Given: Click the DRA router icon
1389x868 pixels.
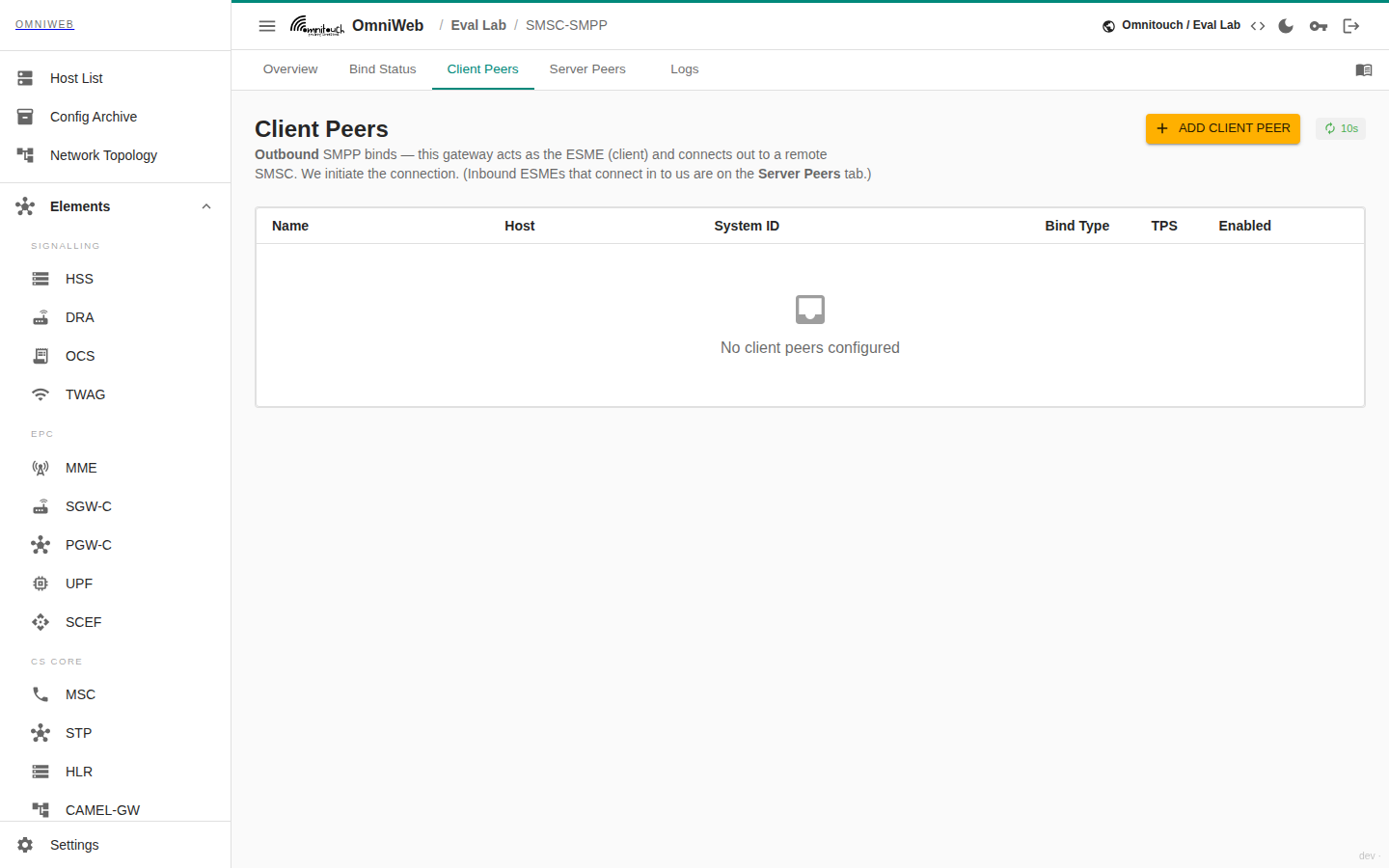Looking at the screenshot, I should (41, 317).
